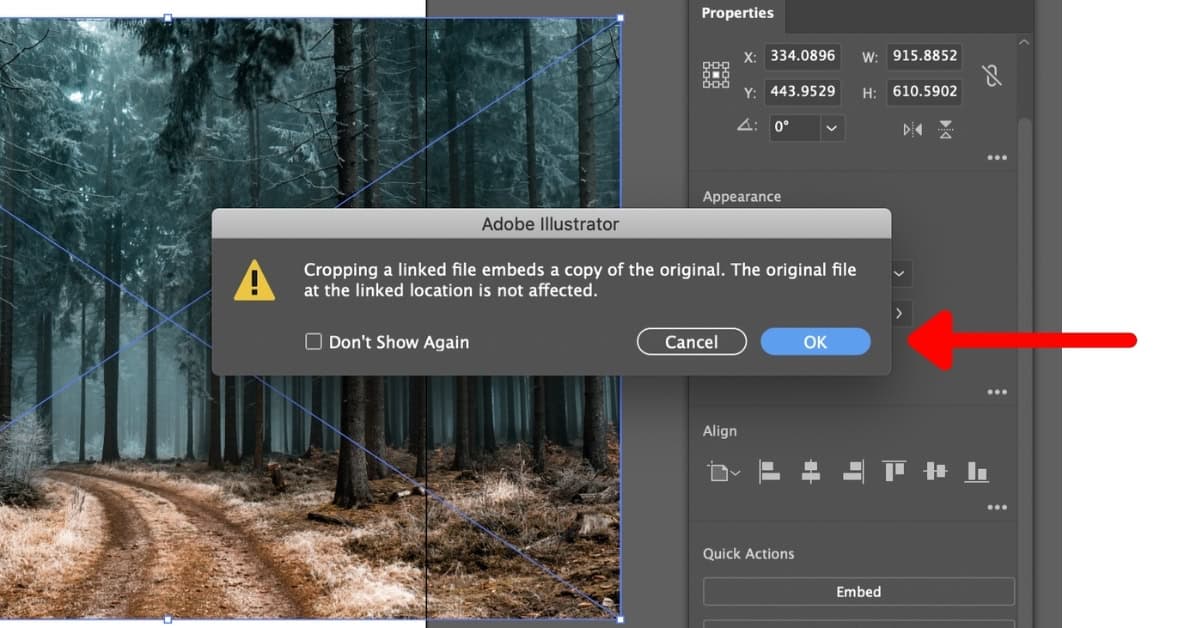This screenshot has height=628, width=1200.
Task: Select the Vertical Align Bottom icon
Action: [976, 471]
